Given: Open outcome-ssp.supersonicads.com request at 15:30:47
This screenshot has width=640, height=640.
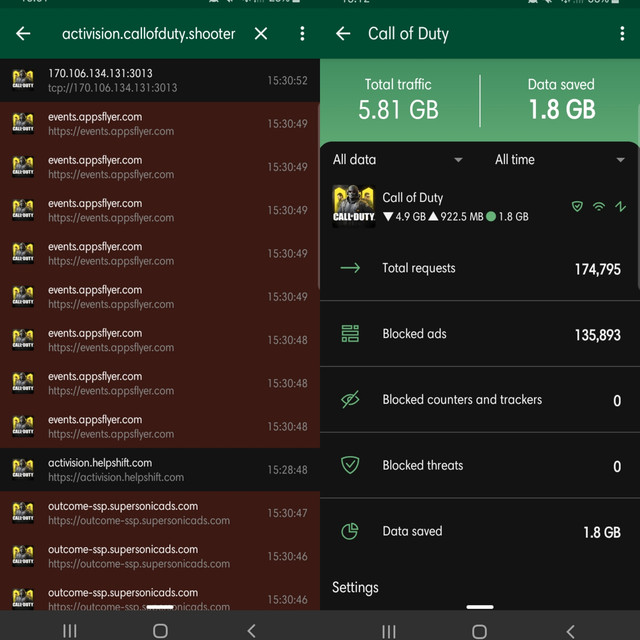Looking at the screenshot, I should [x=160, y=513].
